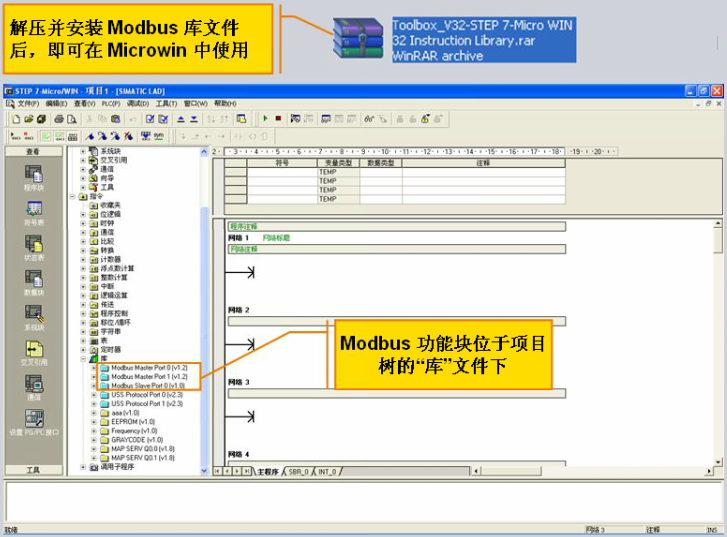This screenshot has height=537, width=727.
Task: Click the Apply Symbols toolbar icon
Action: click(146, 136)
